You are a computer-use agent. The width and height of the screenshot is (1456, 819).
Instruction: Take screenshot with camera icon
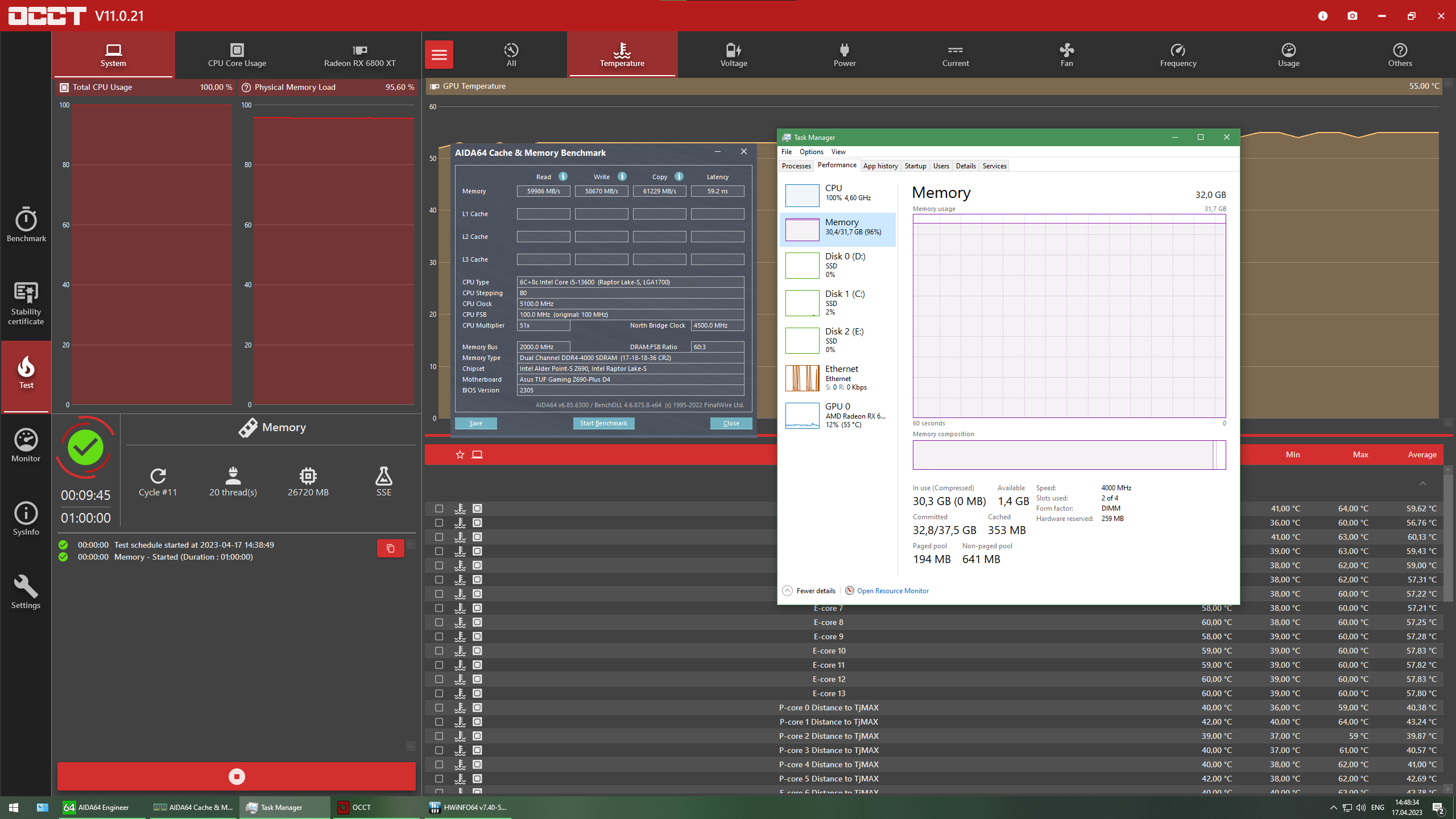1352,16
